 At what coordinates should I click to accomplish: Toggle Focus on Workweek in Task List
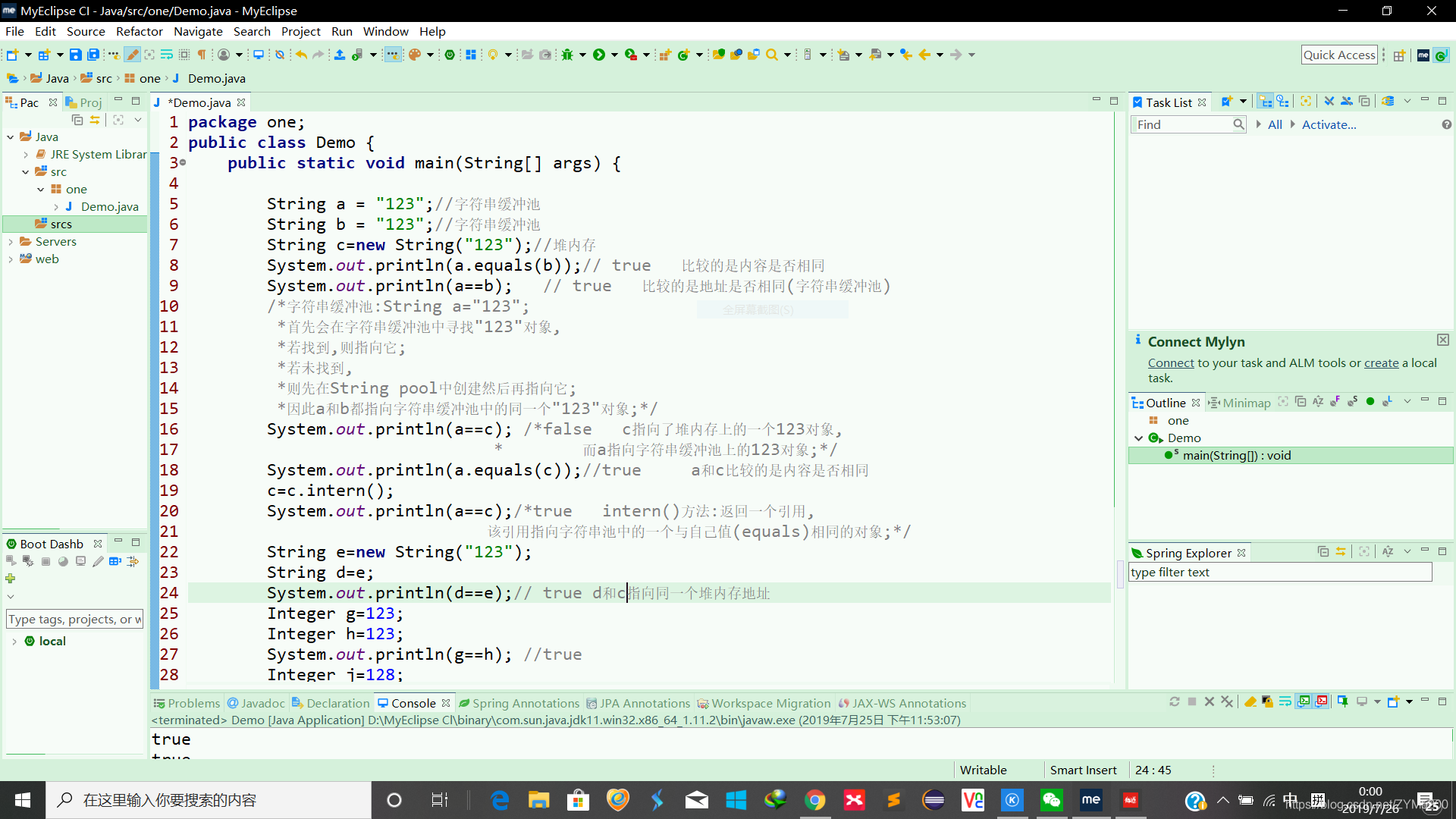pos(1305,102)
